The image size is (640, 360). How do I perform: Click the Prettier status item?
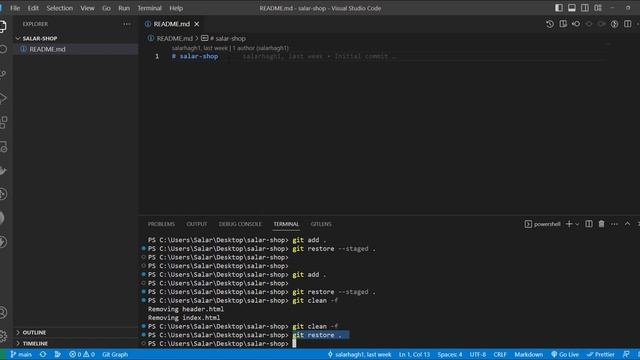tap(601, 354)
